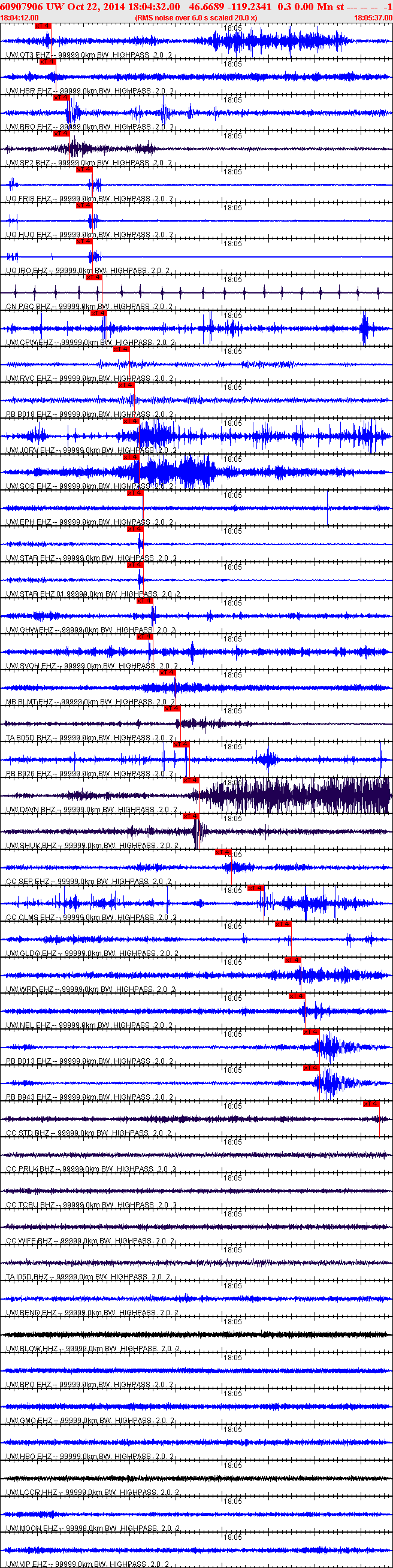Click the UW.JORV.EHZ station label

(92, 450)
